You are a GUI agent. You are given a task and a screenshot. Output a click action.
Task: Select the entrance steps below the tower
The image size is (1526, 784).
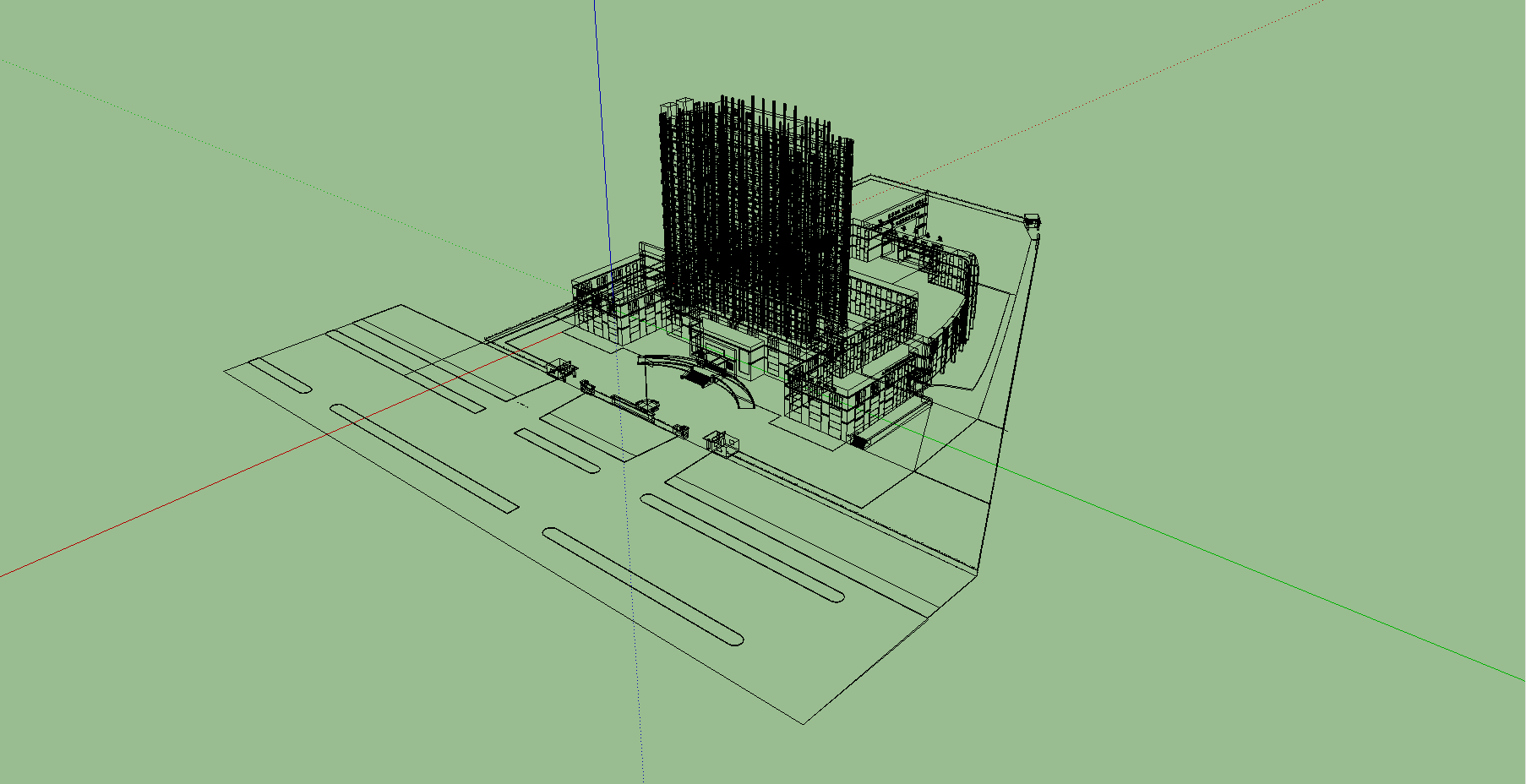[x=695, y=379]
